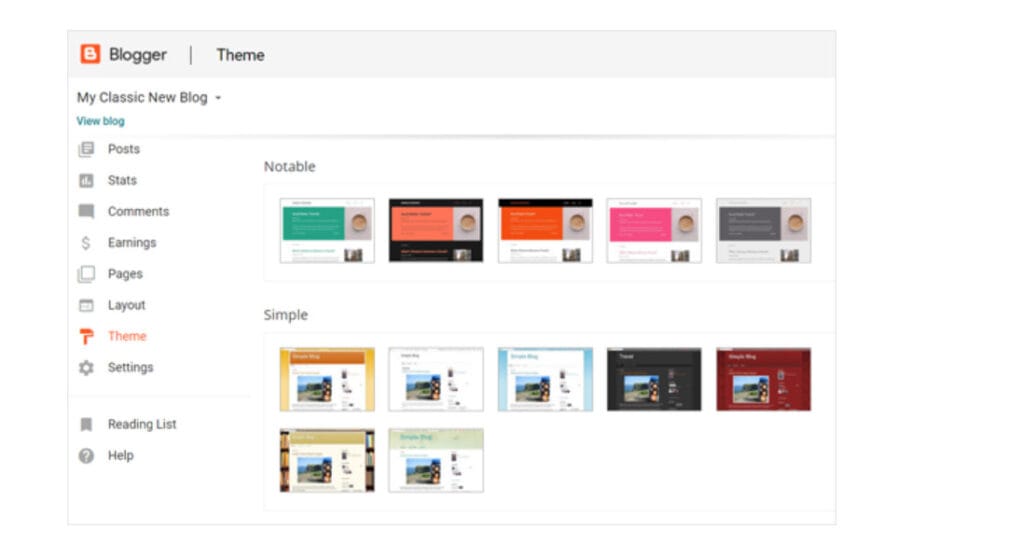
Task: Select Earnings in the sidebar
Action: [132, 243]
